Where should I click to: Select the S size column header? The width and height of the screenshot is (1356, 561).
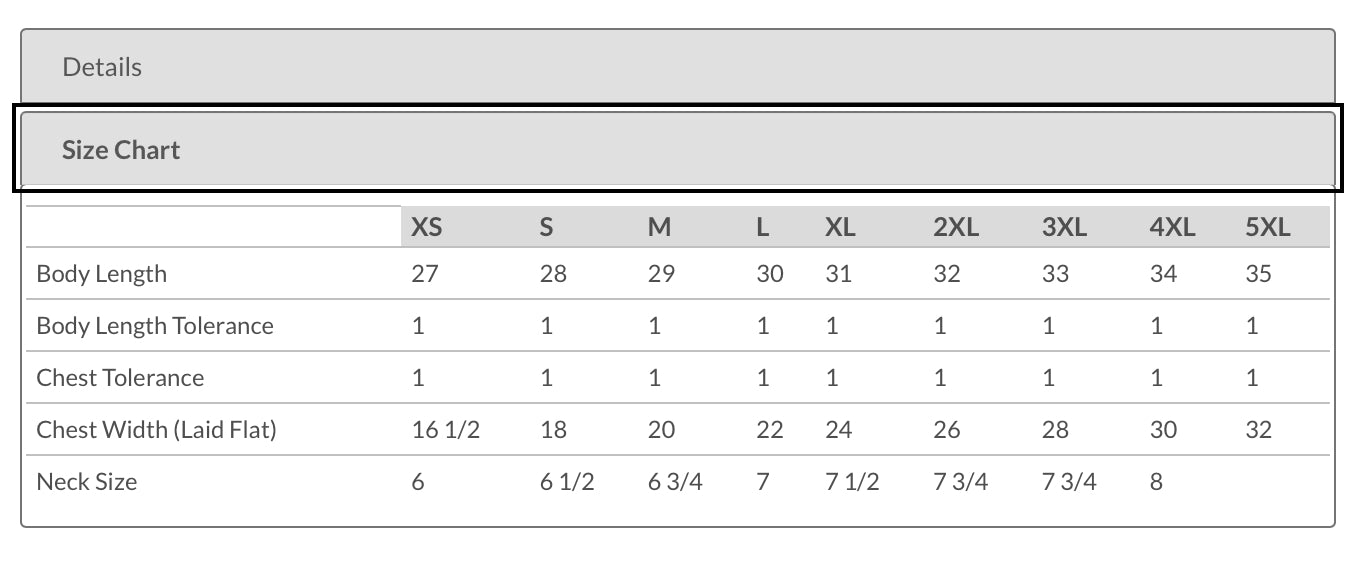coord(546,227)
